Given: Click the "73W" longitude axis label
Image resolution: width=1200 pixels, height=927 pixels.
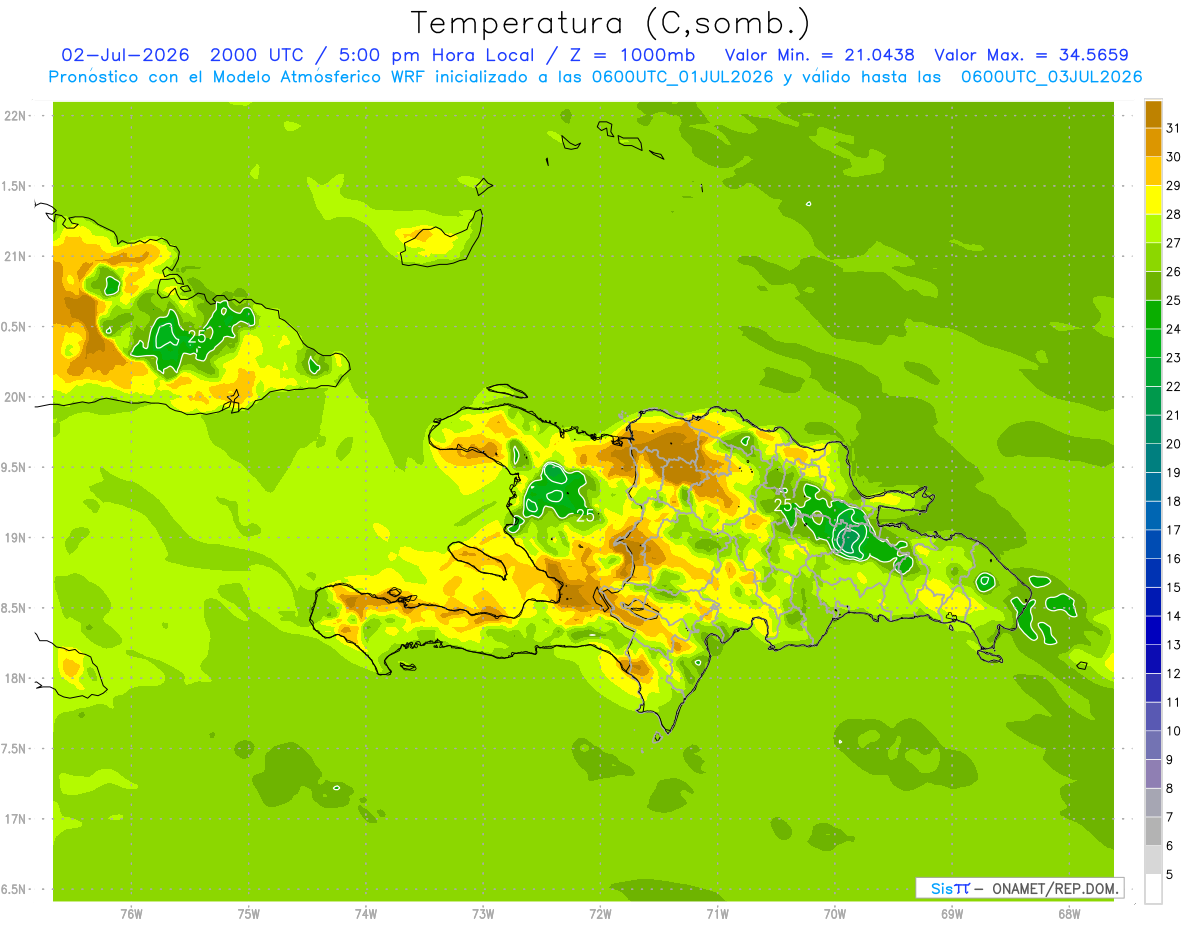Looking at the screenshot, I should [x=483, y=914].
